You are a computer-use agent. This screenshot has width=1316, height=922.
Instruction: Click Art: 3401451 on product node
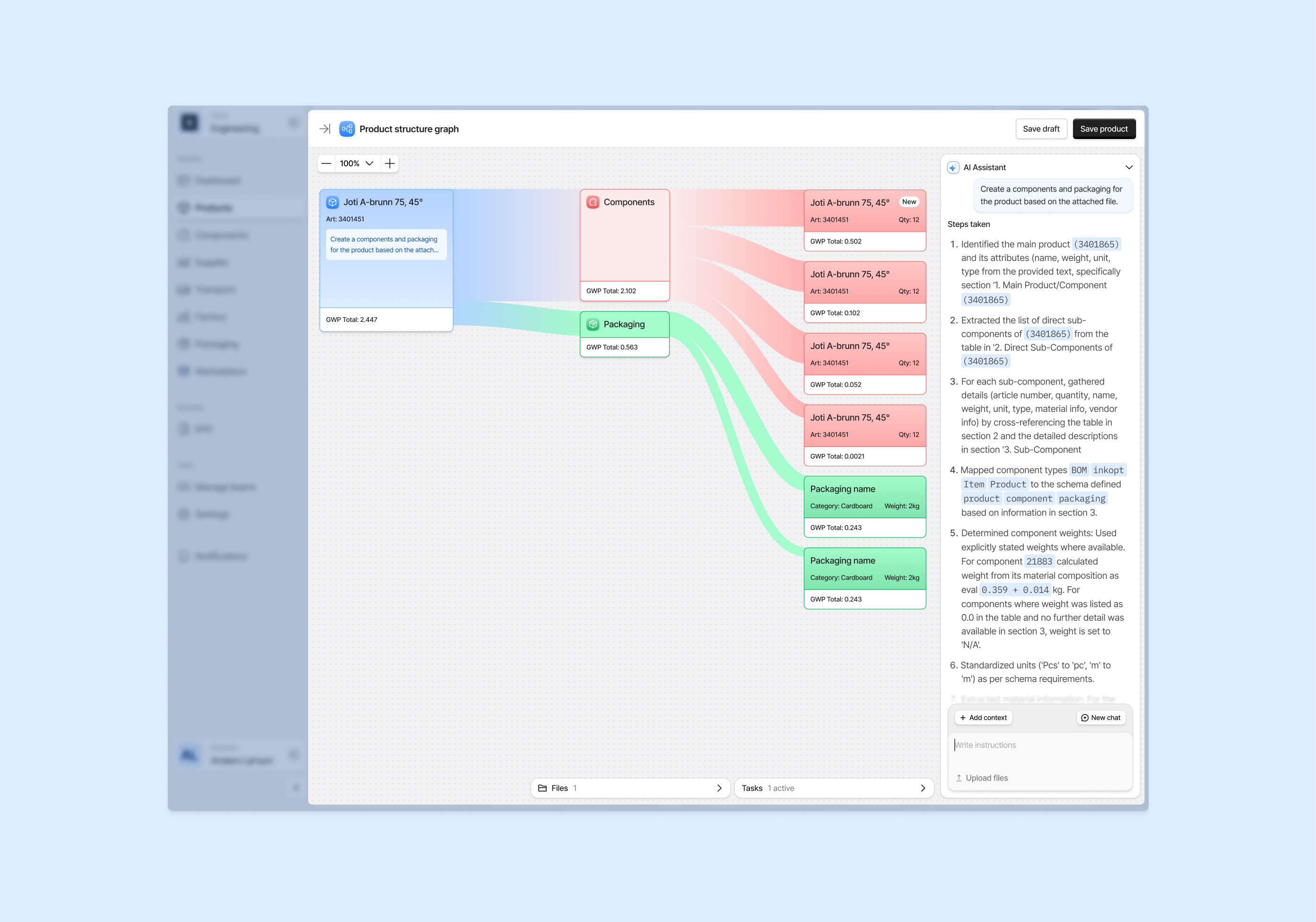pyautogui.click(x=345, y=219)
